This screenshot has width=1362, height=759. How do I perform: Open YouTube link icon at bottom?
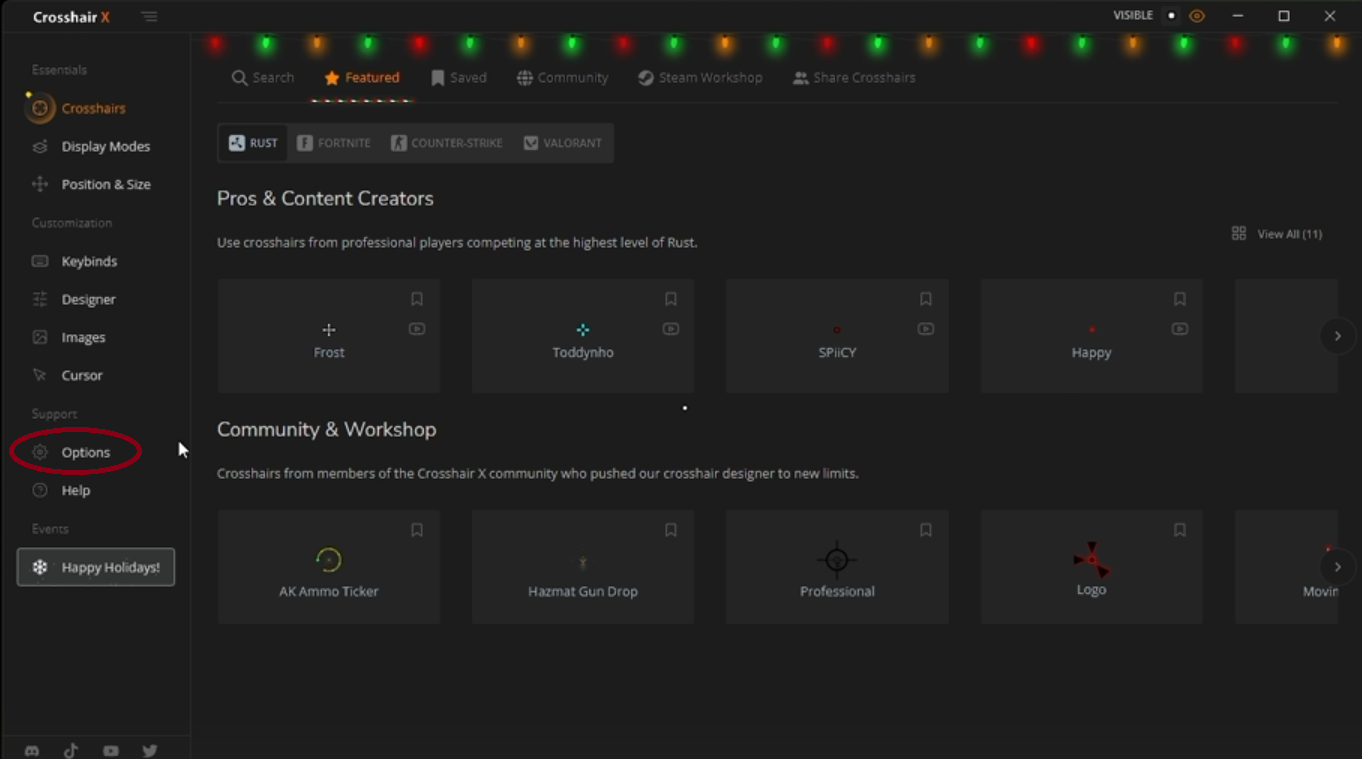point(111,751)
